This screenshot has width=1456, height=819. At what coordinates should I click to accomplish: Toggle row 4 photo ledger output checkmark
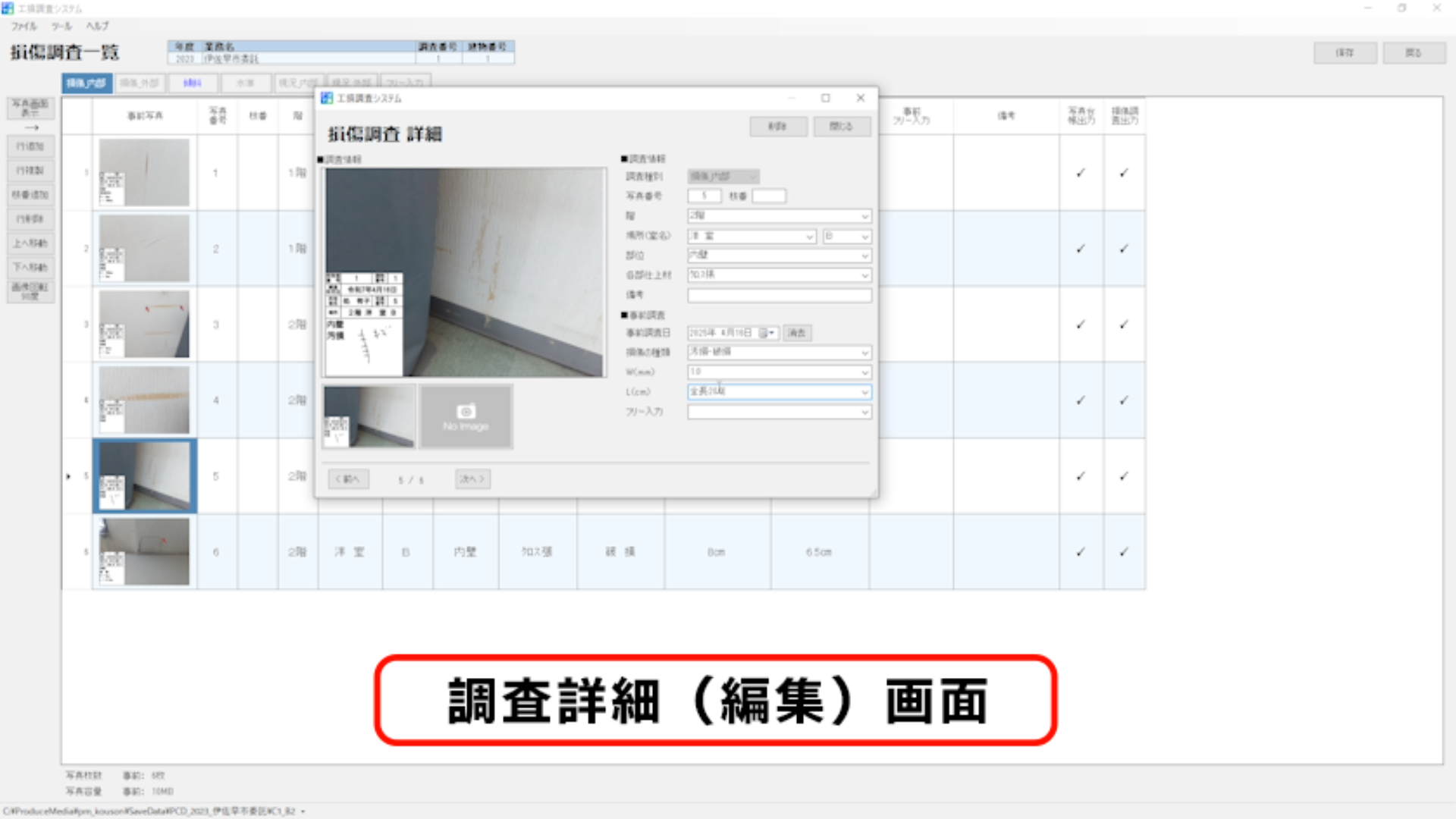(1081, 400)
